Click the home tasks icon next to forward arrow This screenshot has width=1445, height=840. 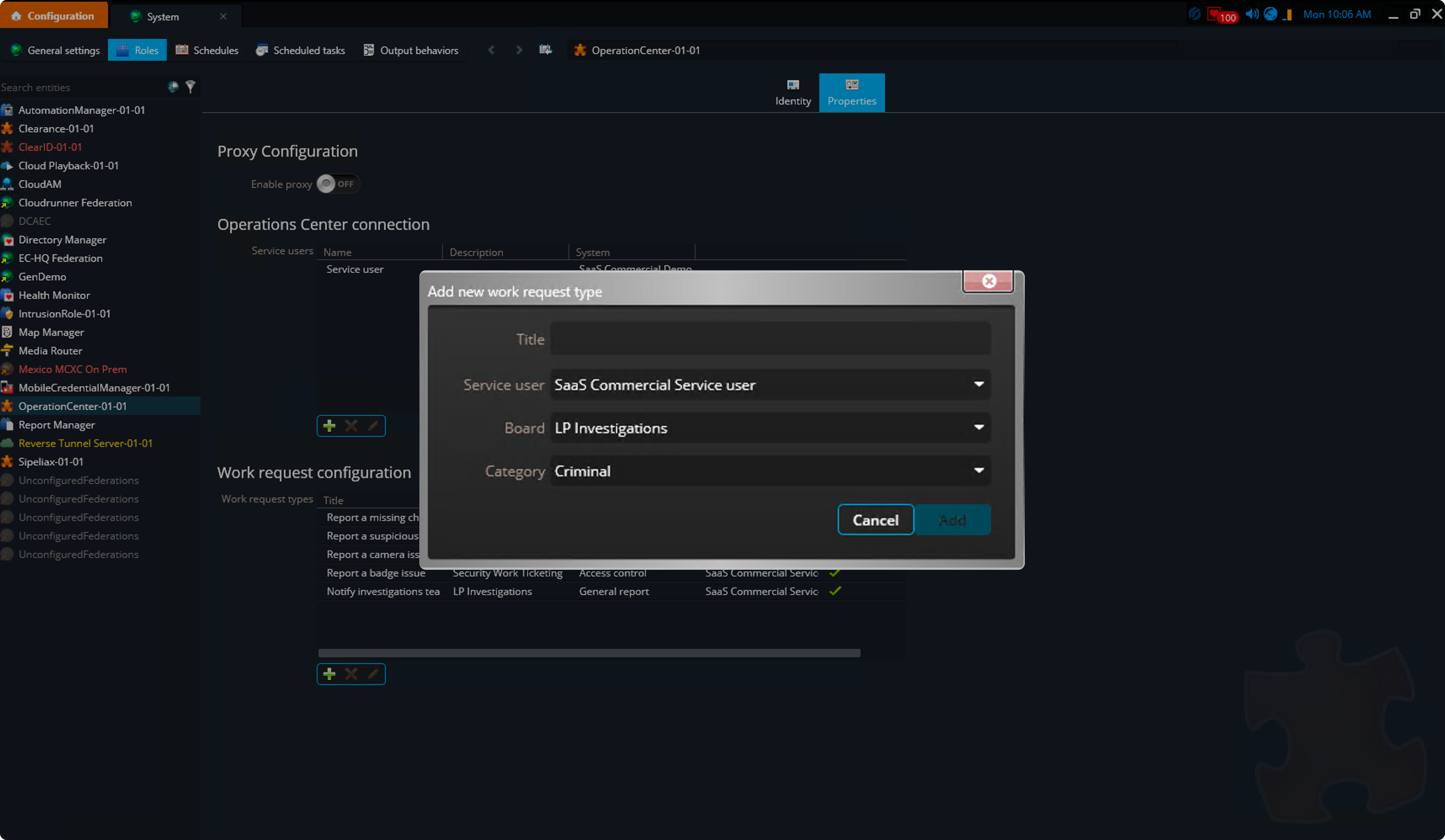pyautogui.click(x=545, y=50)
